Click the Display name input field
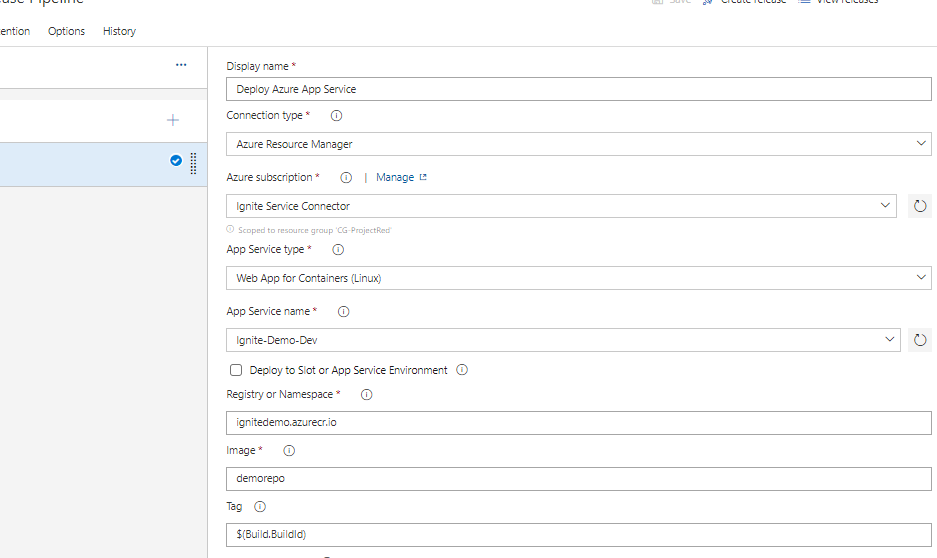Screen dimensions: 937x558 (578, 89)
